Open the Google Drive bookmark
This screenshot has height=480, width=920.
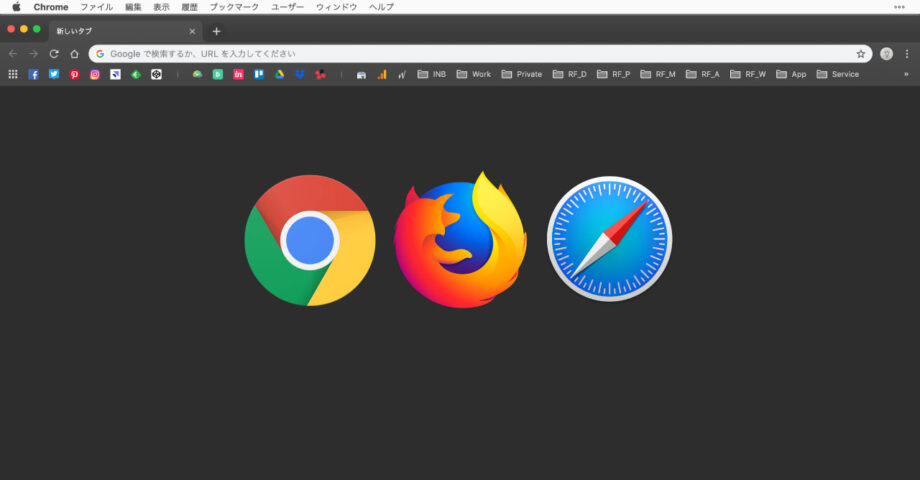279,74
